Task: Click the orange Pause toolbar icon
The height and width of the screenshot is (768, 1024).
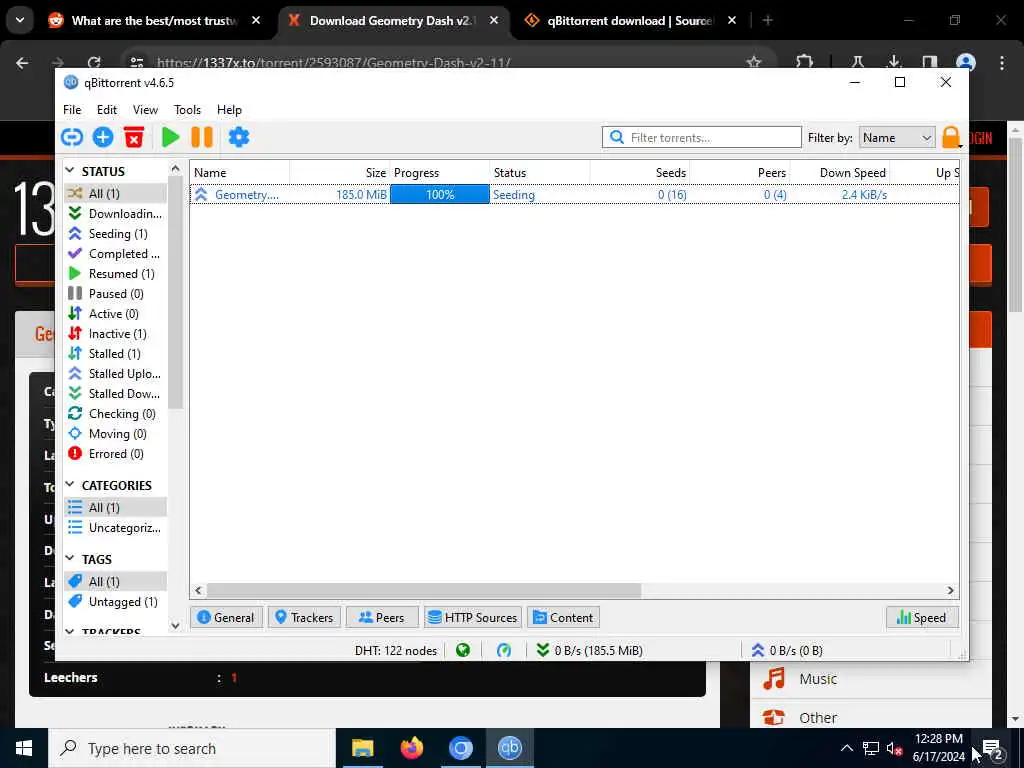Action: point(202,137)
